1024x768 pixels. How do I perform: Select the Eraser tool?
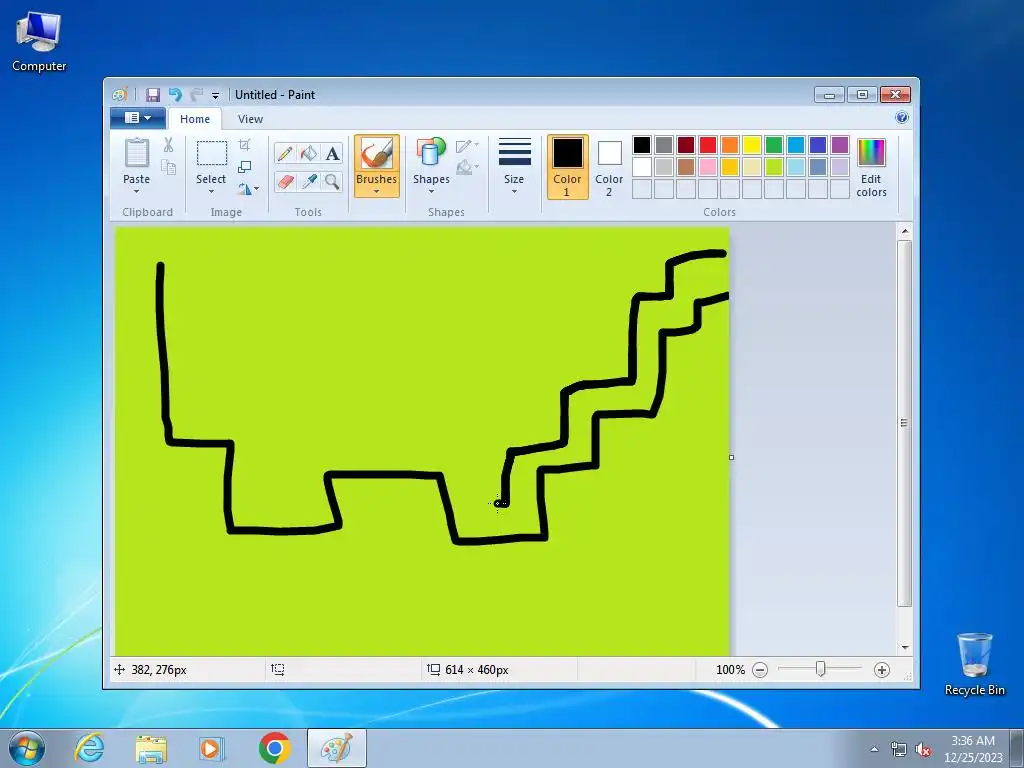click(285, 181)
